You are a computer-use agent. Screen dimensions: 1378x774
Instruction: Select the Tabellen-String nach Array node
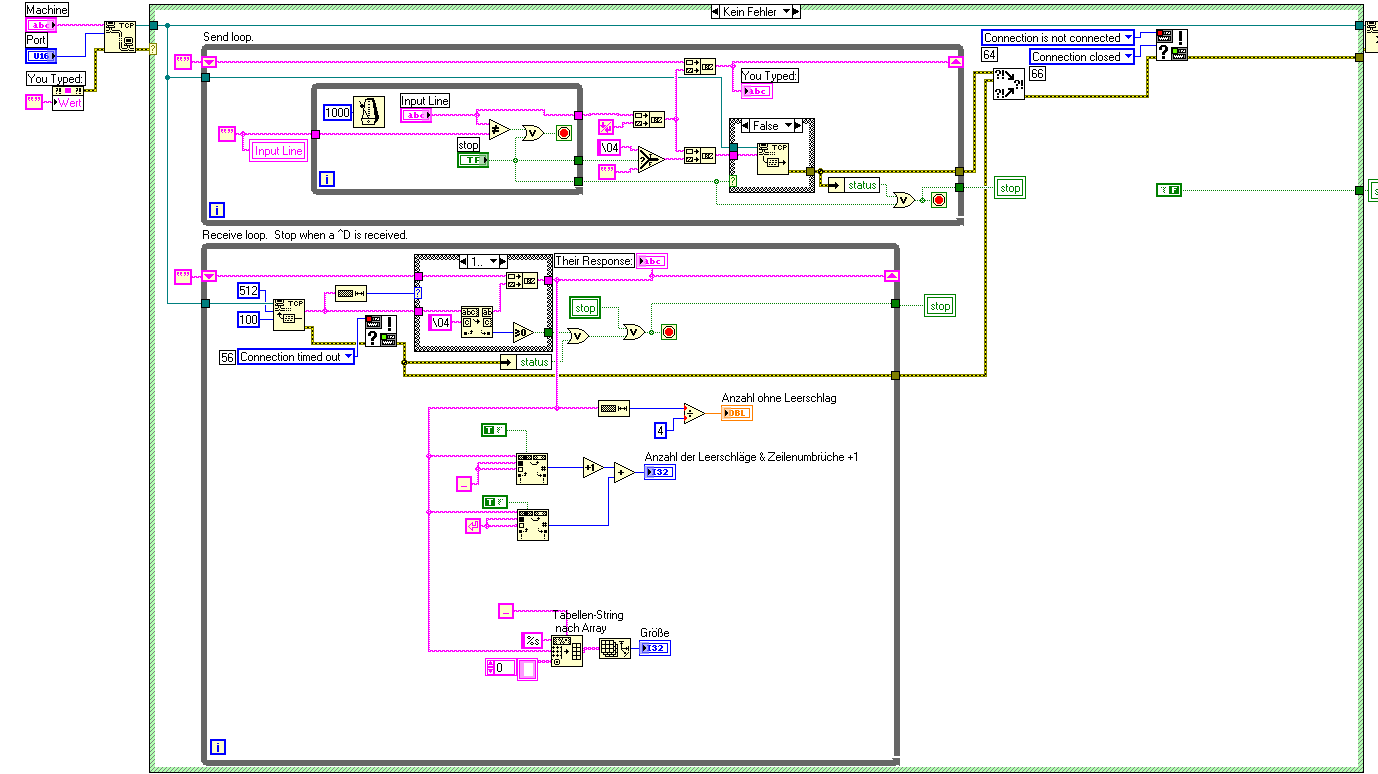(x=567, y=651)
